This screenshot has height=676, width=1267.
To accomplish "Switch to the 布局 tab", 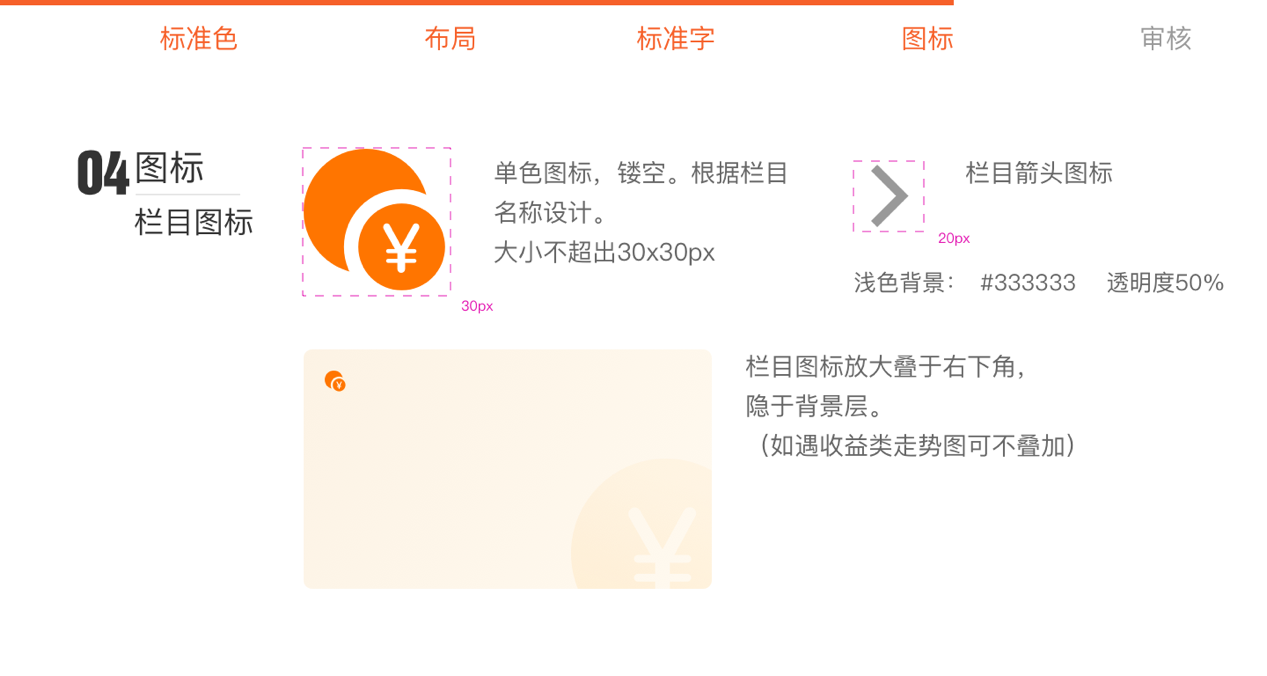I will coord(450,39).
